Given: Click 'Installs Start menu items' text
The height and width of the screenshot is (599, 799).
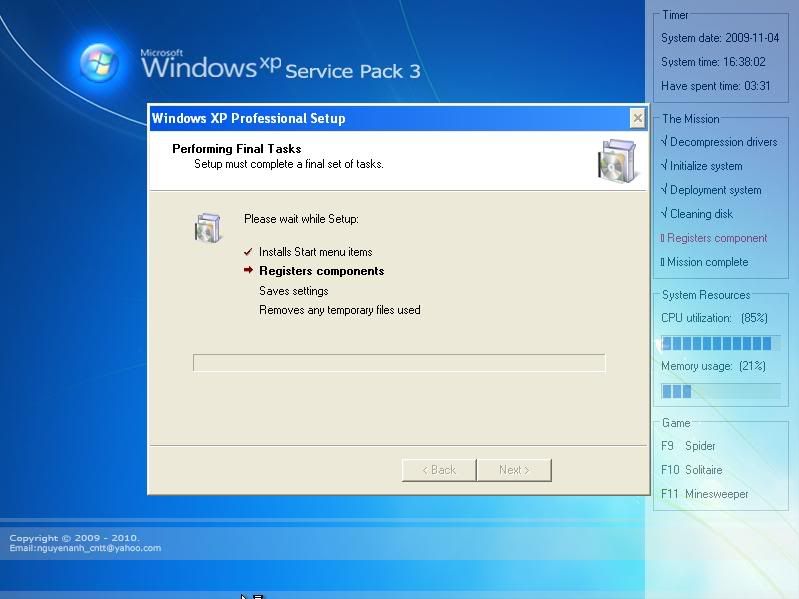Looking at the screenshot, I should click(315, 252).
